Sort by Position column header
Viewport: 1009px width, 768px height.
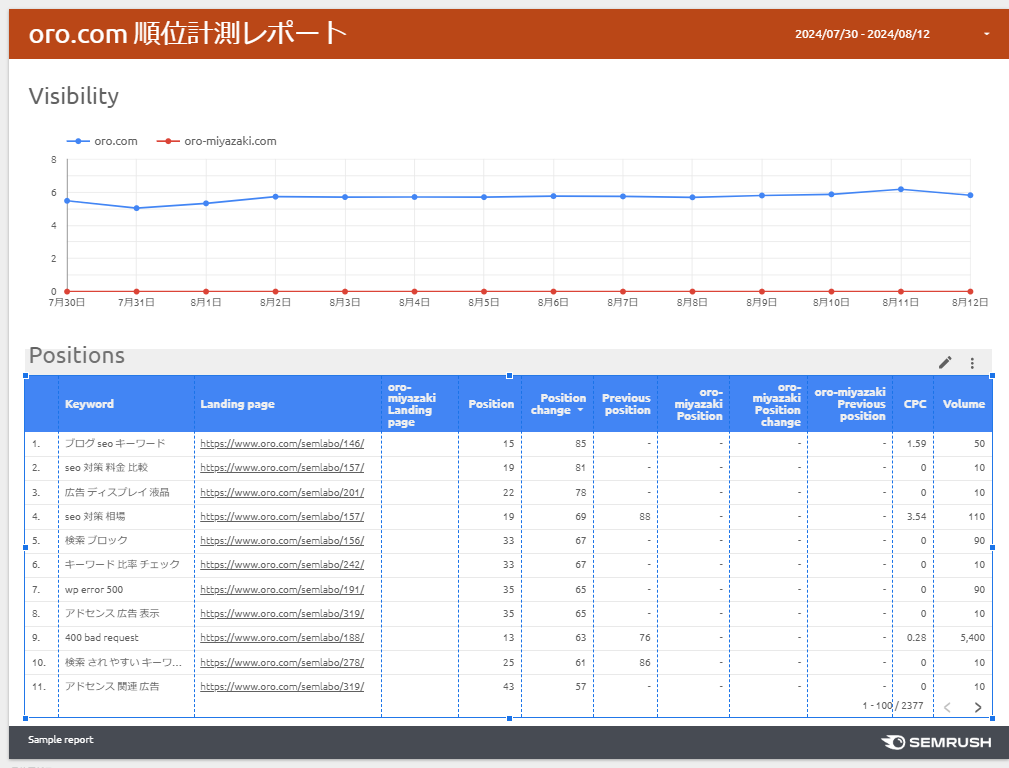[x=491, y=404]
